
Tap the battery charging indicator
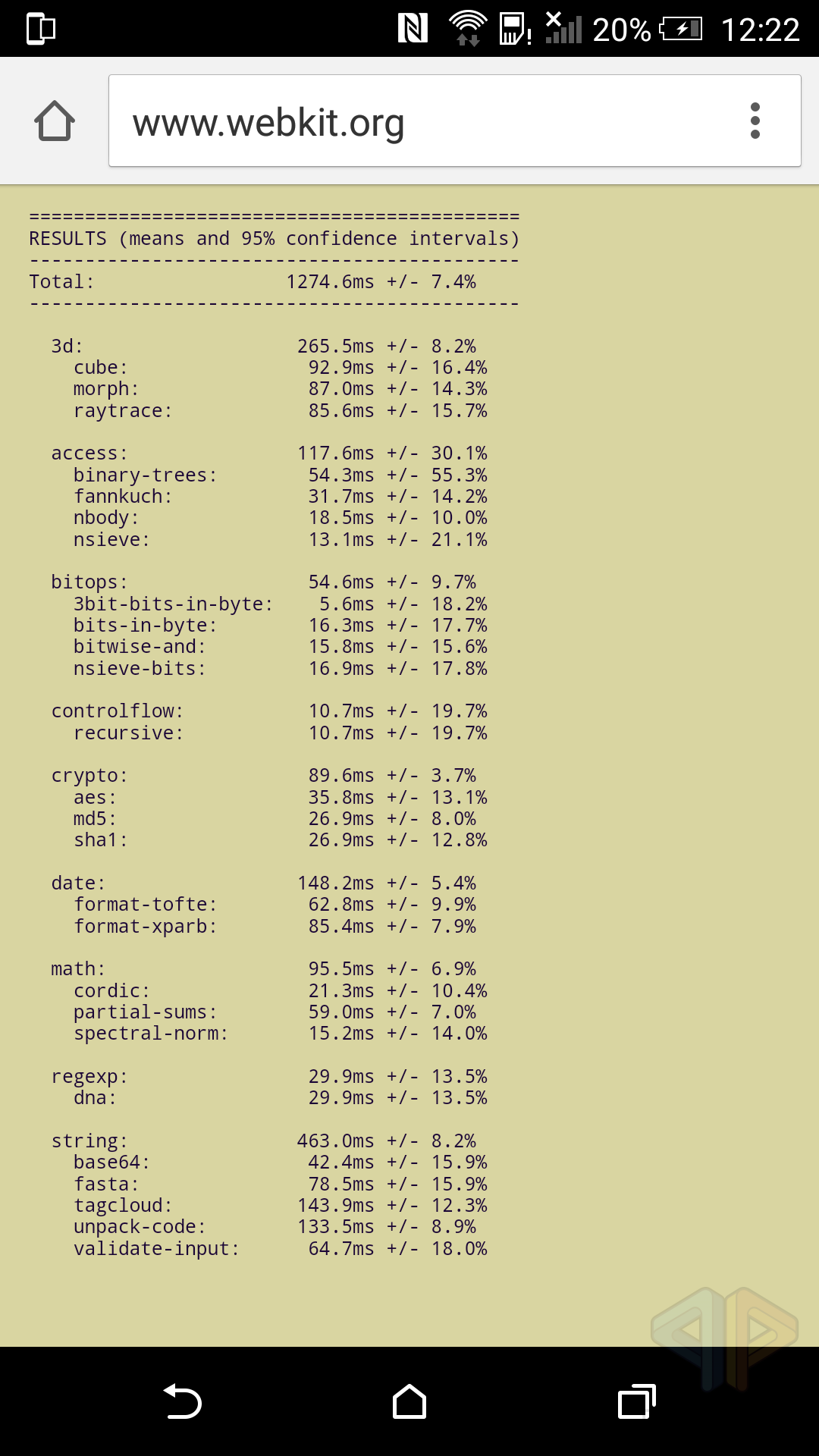click(x=681, y=30)
